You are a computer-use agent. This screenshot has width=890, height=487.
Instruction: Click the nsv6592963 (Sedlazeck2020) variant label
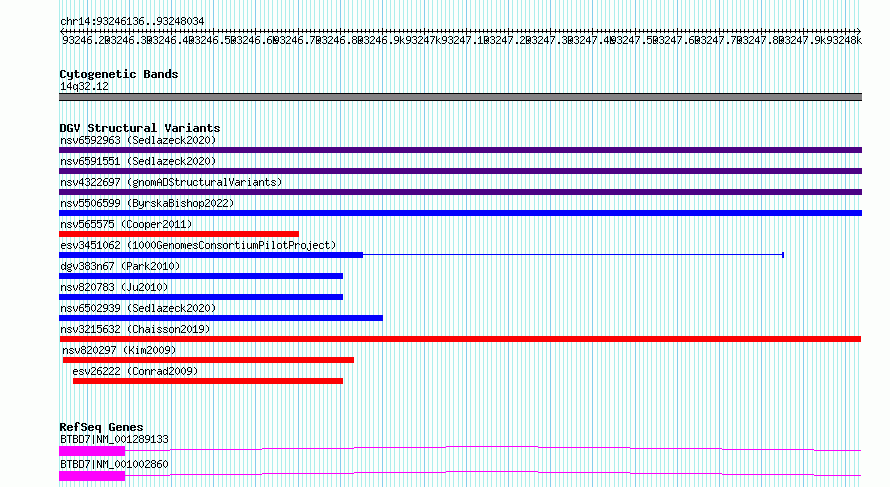[138, 140]
